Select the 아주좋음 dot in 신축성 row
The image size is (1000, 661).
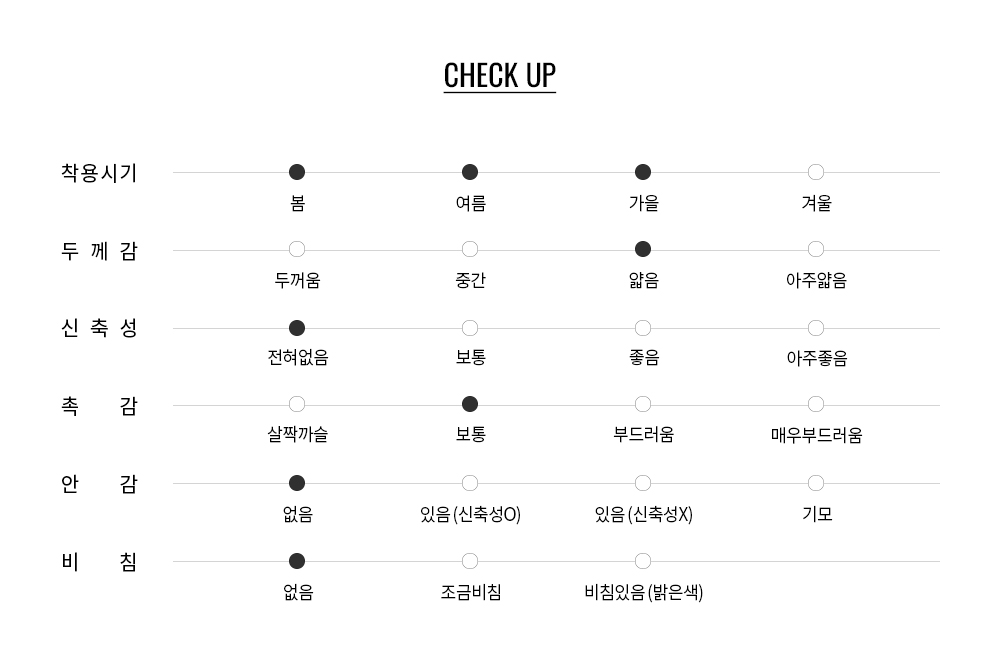816,328
